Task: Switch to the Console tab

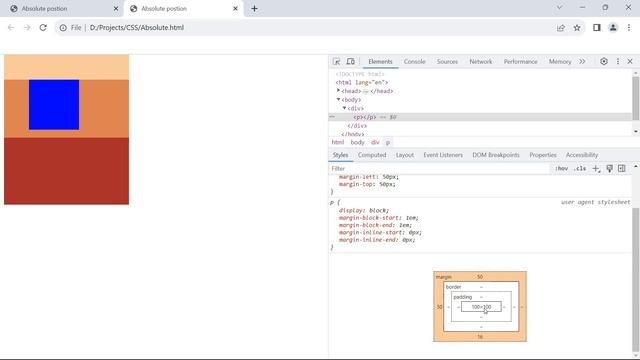Action: 414,62
